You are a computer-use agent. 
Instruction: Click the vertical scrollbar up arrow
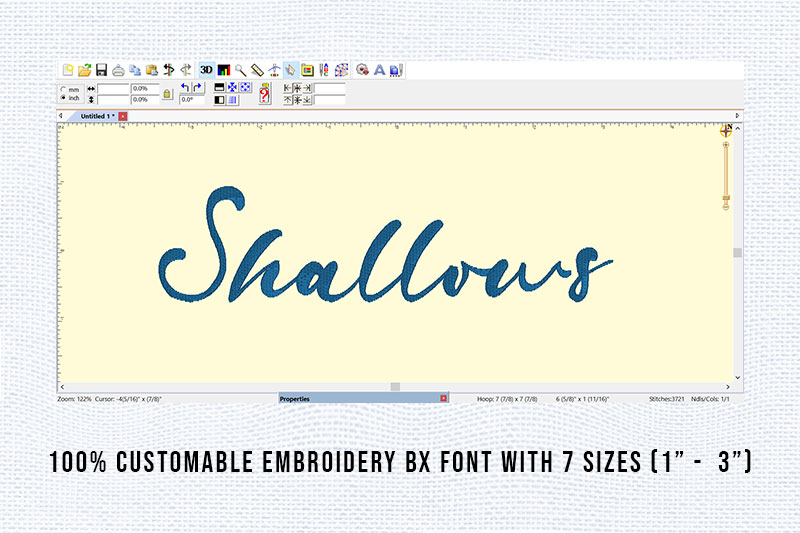738,129
